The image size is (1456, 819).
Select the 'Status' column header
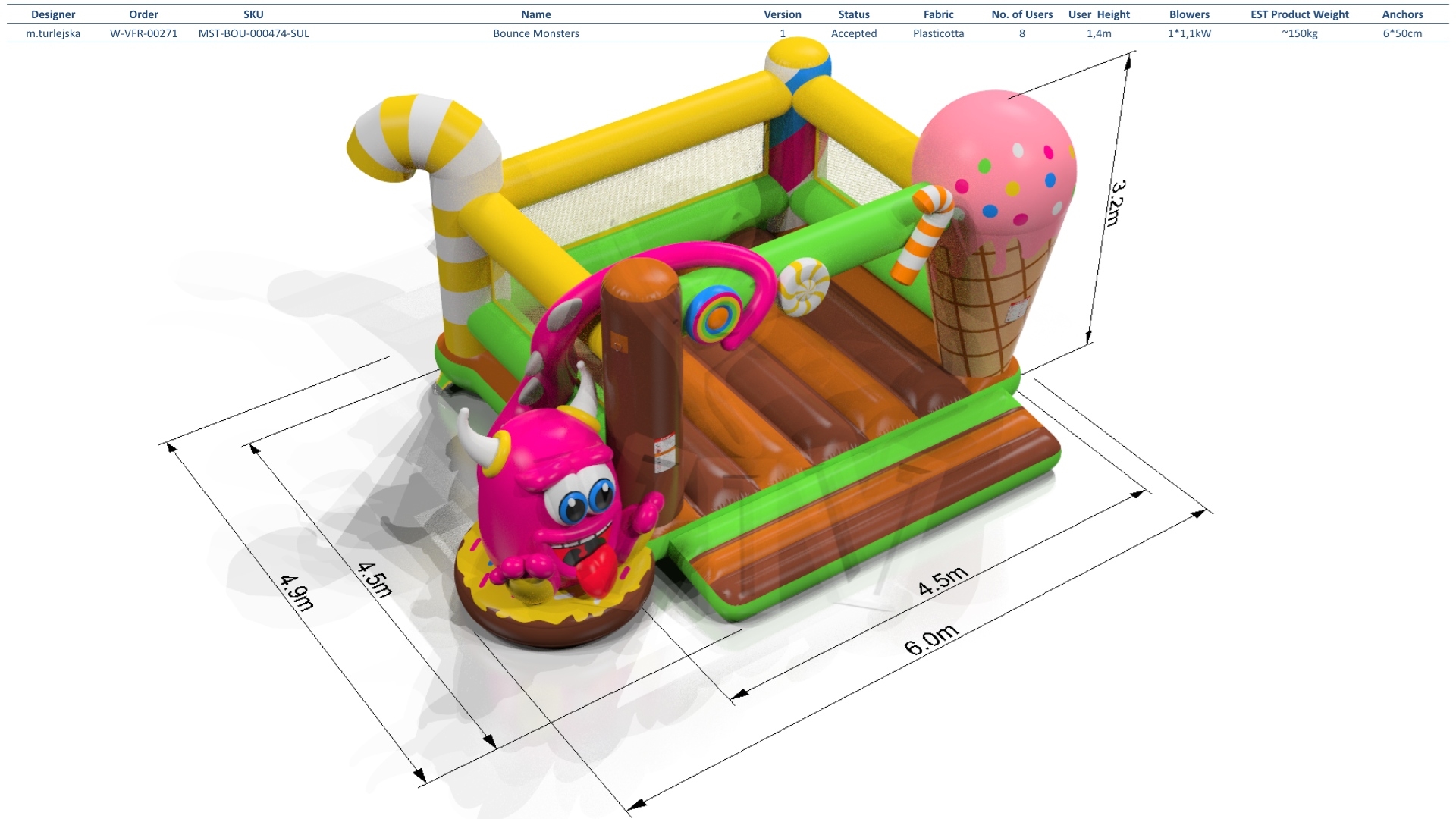[x=854, y=14]
